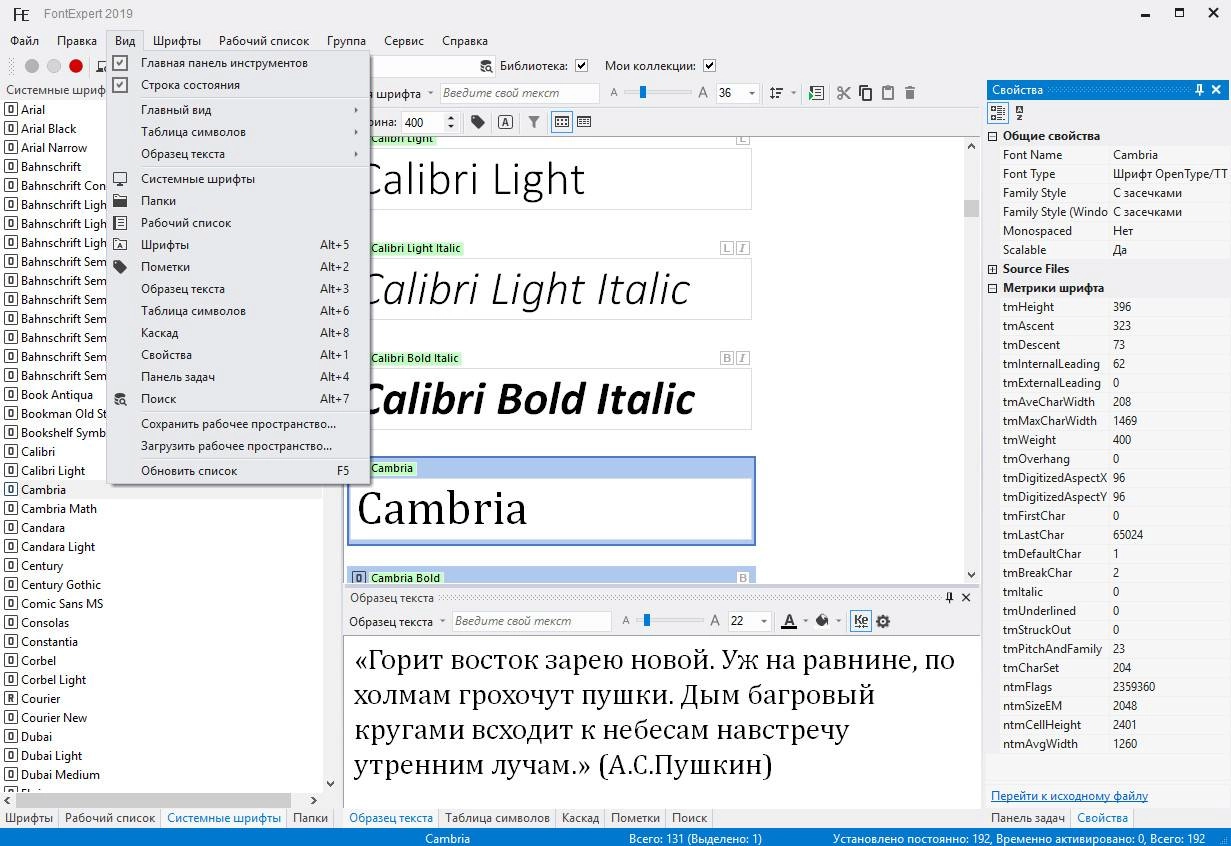This screenshot has height=846, width=1231.
Task: Switch to the Таблица символов bottom tab
Action: (x=497, y=818)
